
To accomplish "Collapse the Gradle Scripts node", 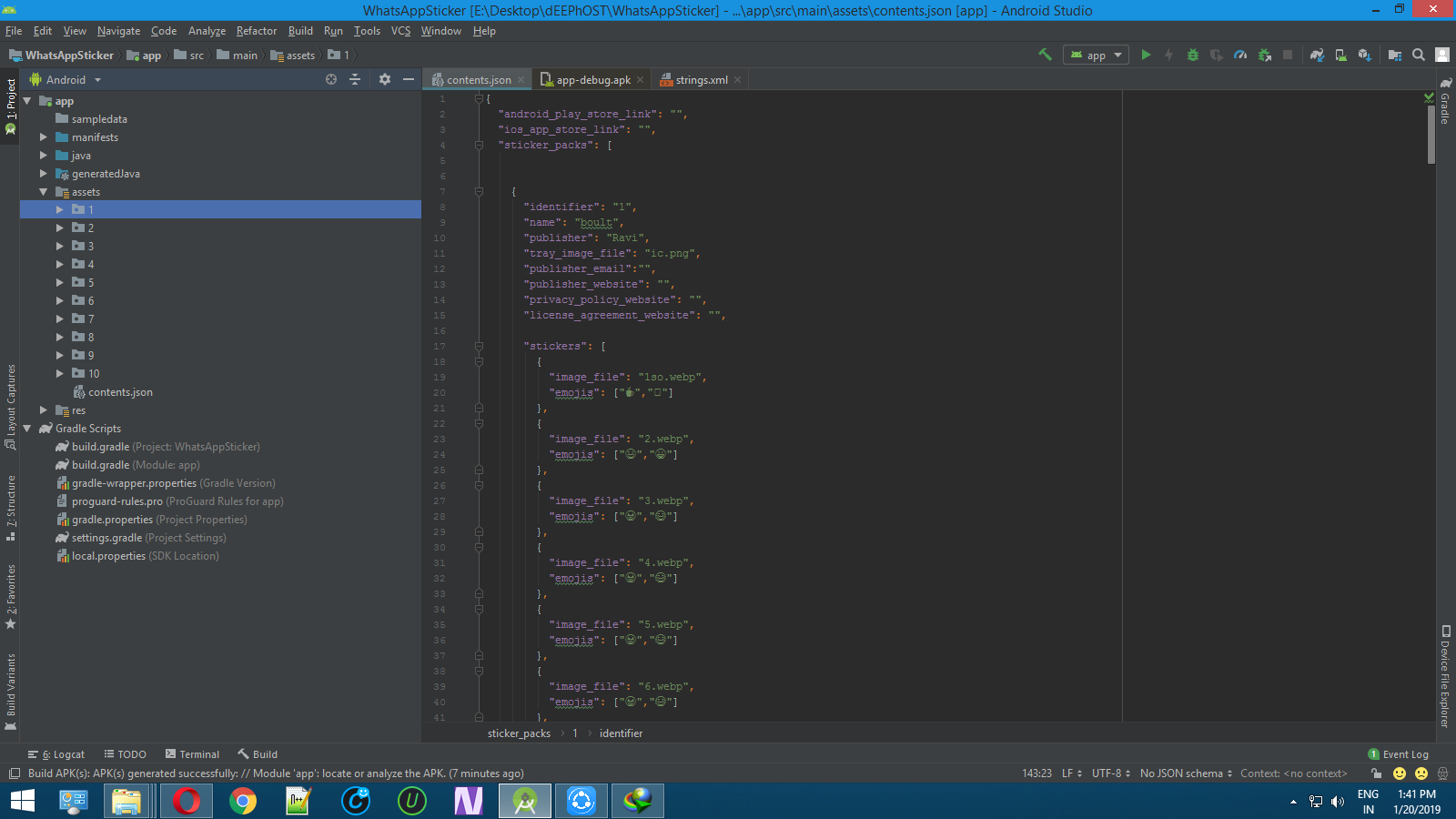I will (27, 429).
